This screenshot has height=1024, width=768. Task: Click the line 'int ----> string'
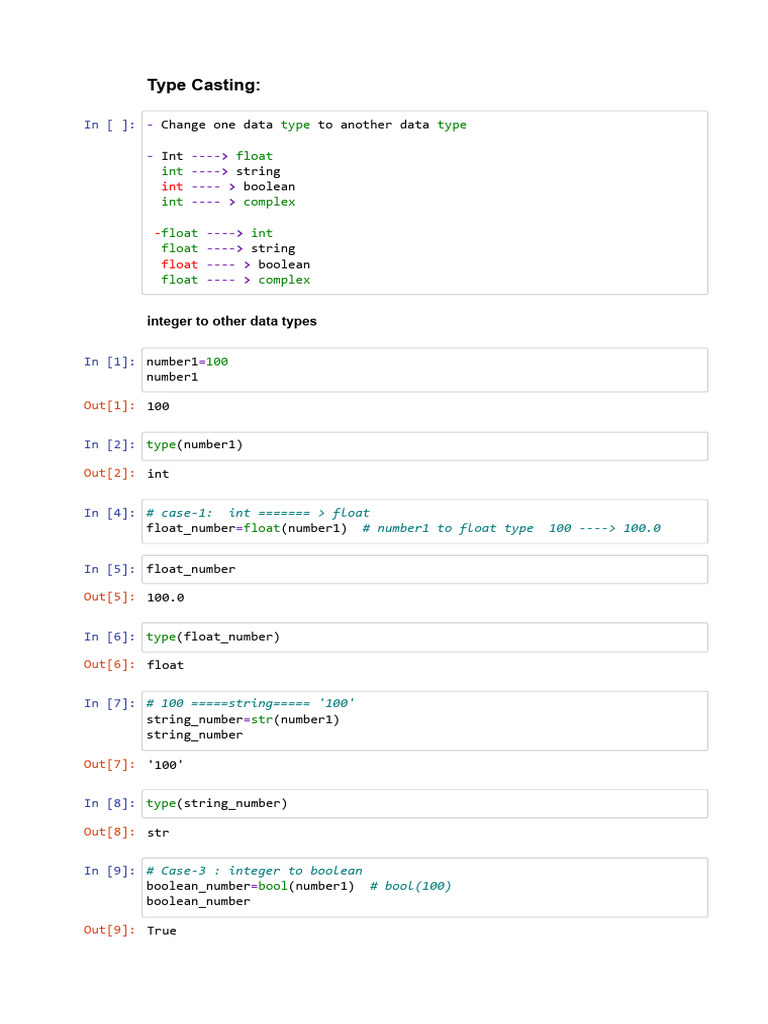tap(221, 171)
